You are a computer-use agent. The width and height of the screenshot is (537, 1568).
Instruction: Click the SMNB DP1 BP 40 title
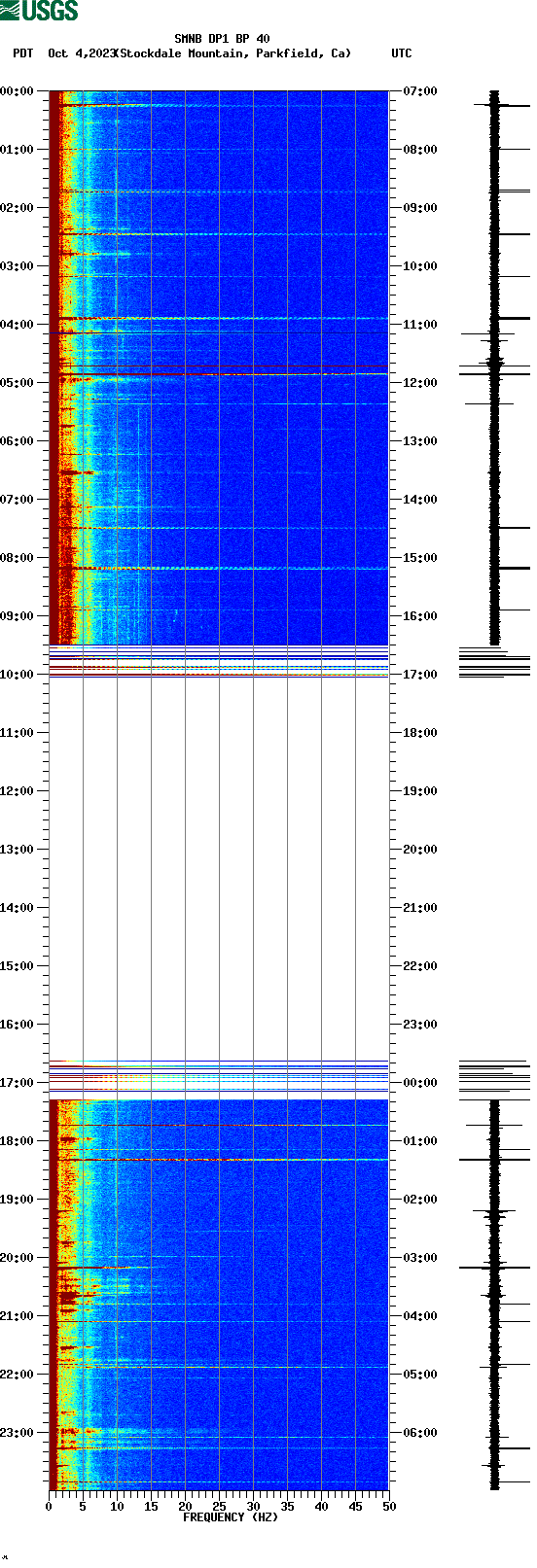(223, 40)
